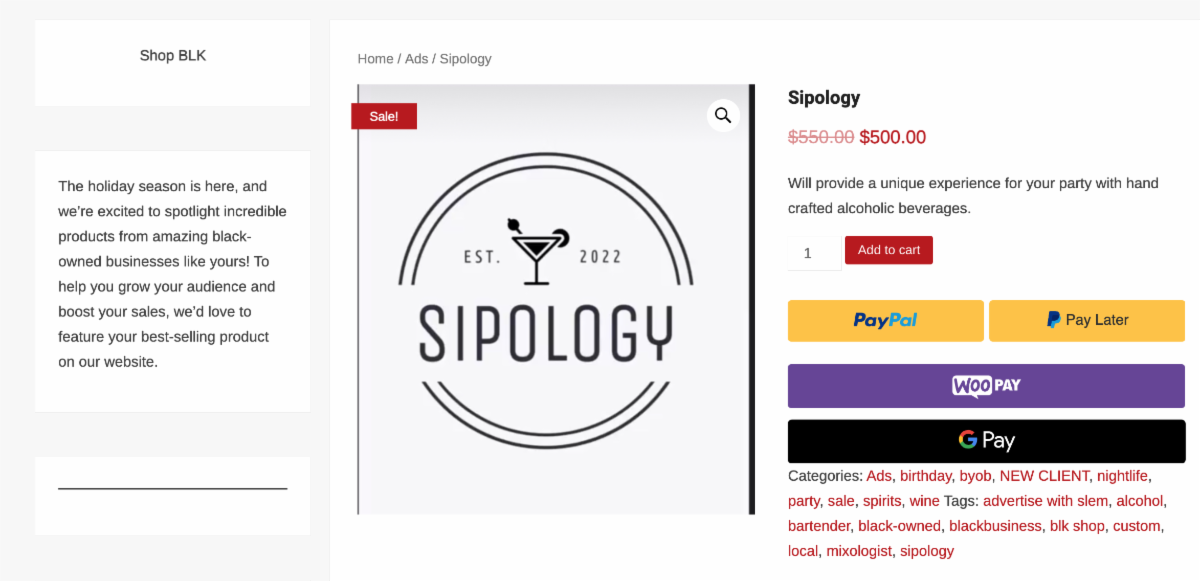Viewport: 1200px width, 581px height.
Task: Browse the nightlife category link
Action: (x=1122, y=476)
